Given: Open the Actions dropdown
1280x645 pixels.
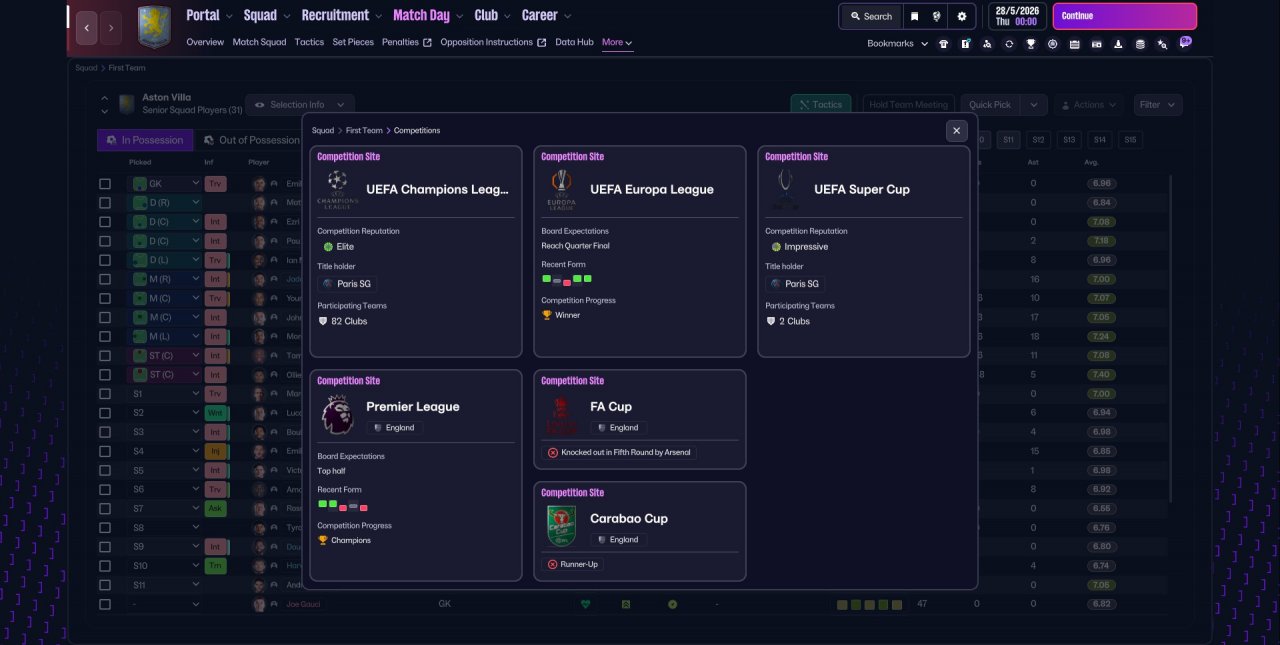Looking at the screenshot, I should pyautogui.click(x=1089, y=105).
